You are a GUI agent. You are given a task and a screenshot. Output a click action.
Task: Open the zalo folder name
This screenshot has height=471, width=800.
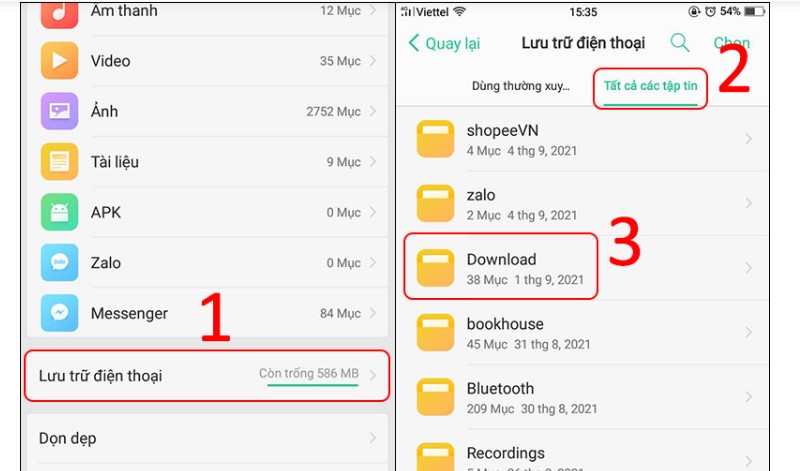[x=481, y=195]
